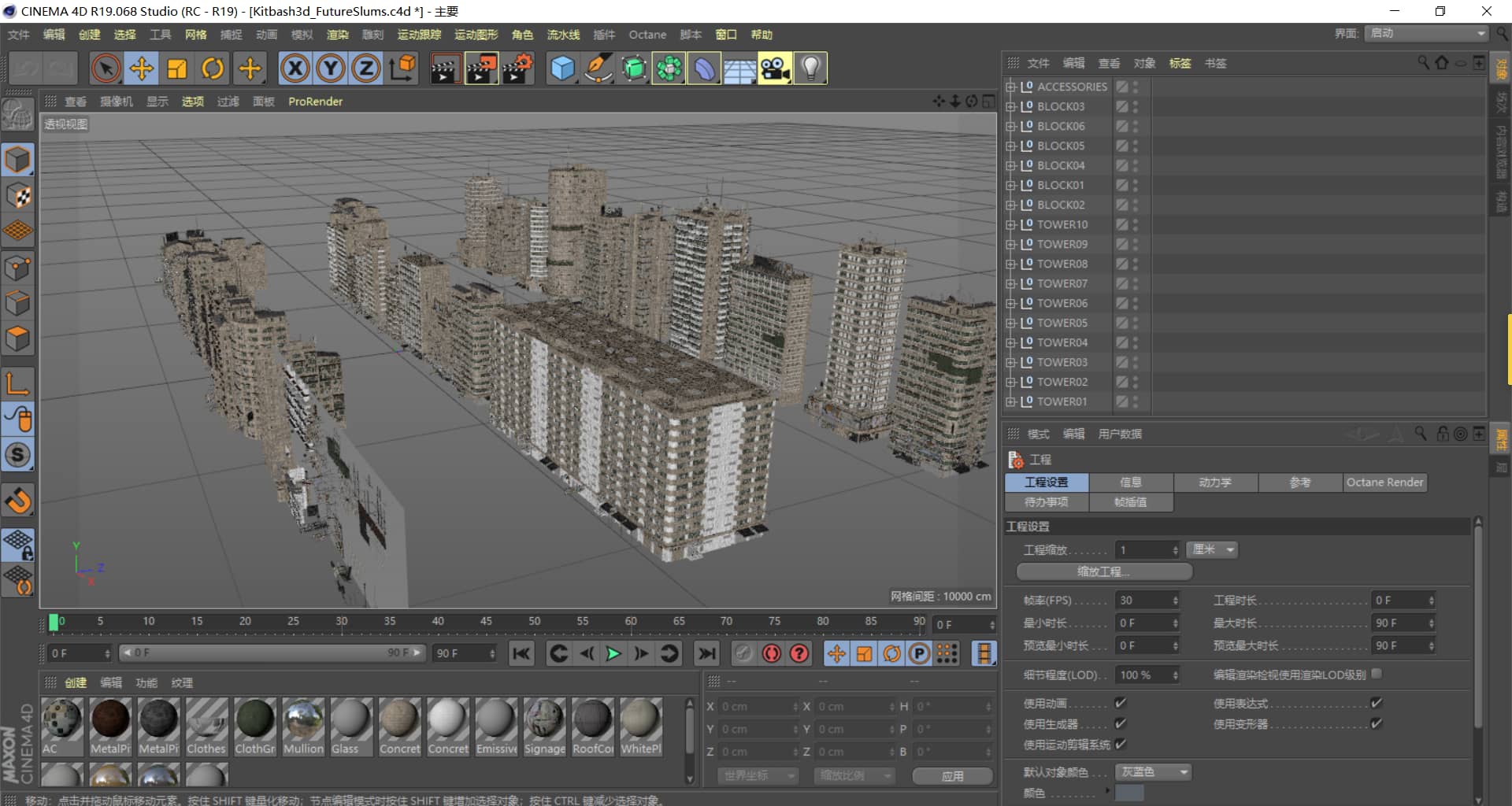Expand the TOWER01 object

point(1010,401)
